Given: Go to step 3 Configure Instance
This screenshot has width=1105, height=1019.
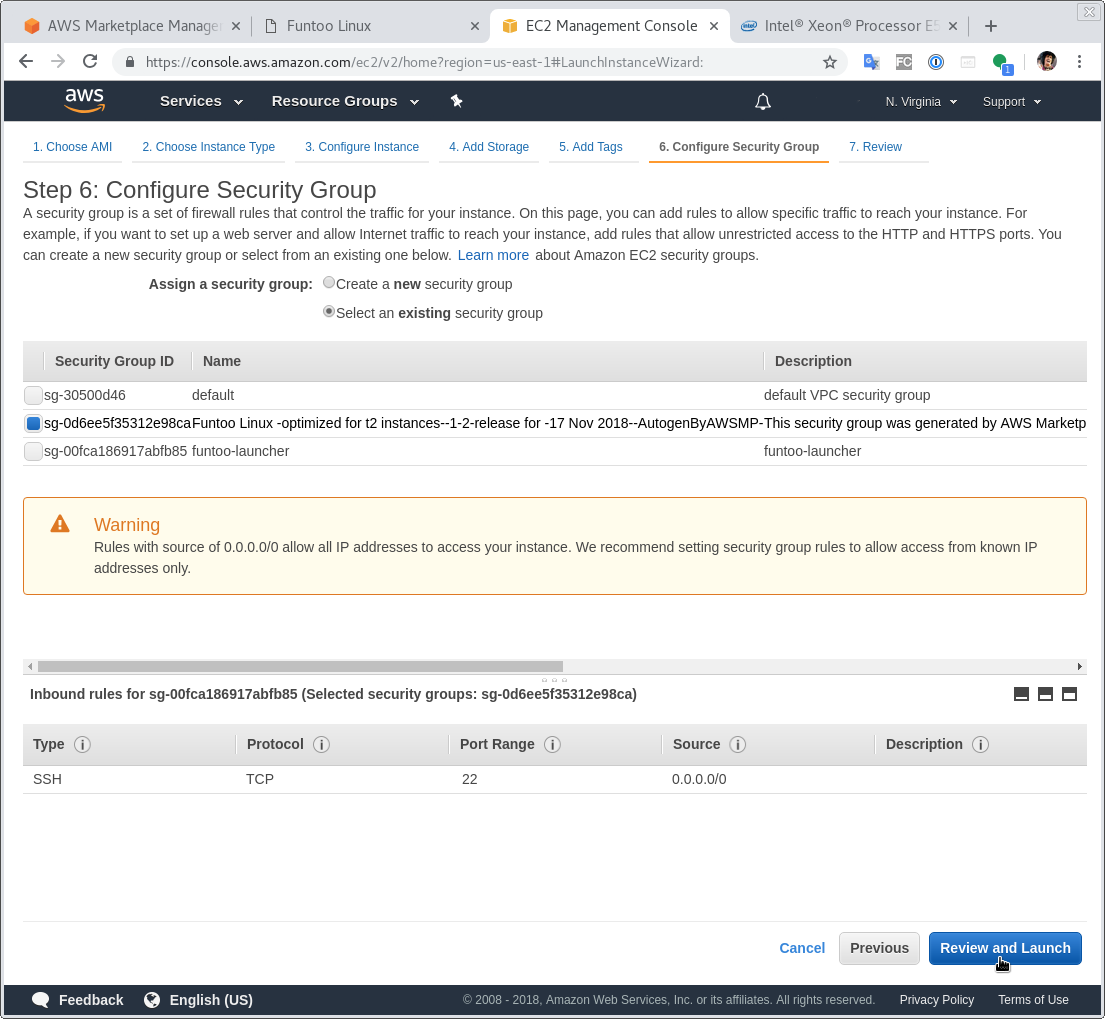Looking at the screenshot, I should click(362, 147).
